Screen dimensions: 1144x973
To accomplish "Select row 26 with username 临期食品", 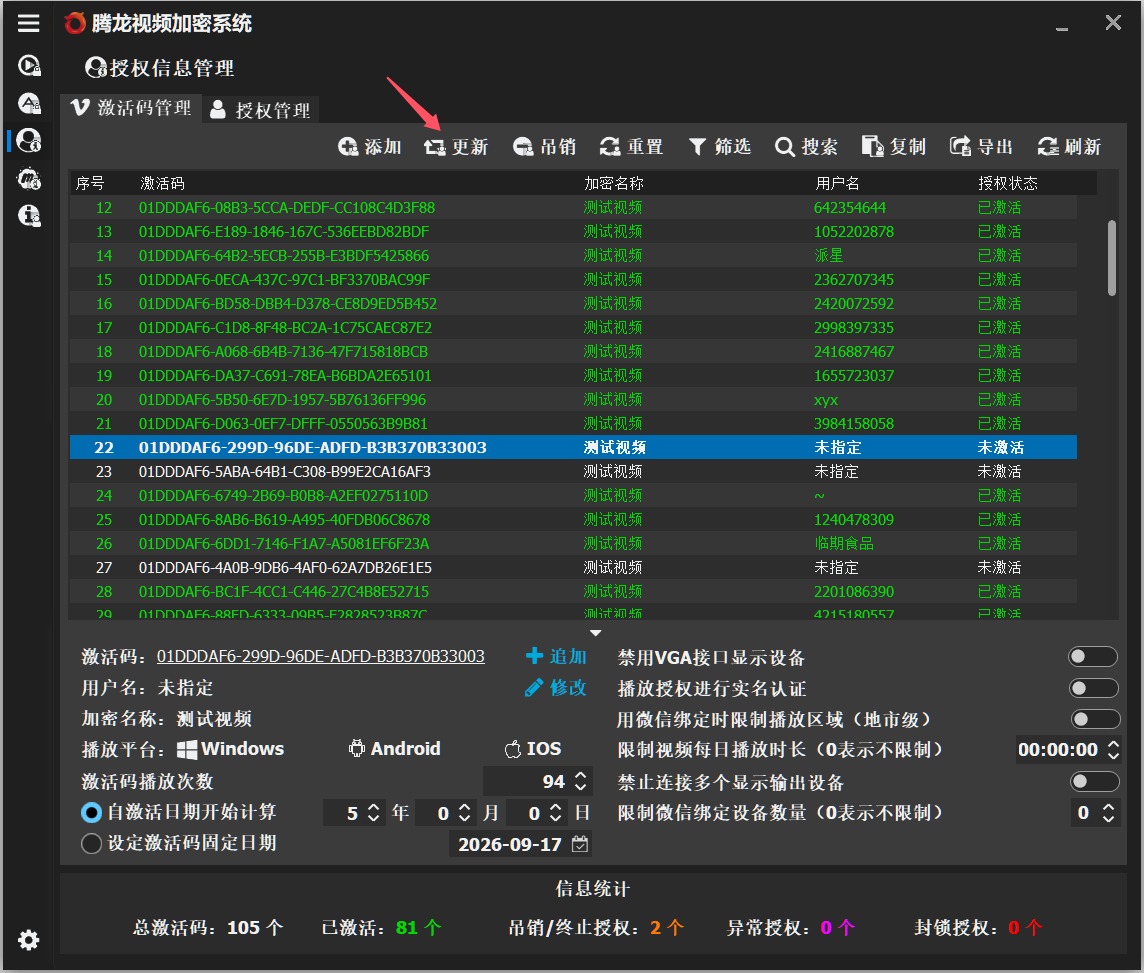I will click(x=573, y=543).
